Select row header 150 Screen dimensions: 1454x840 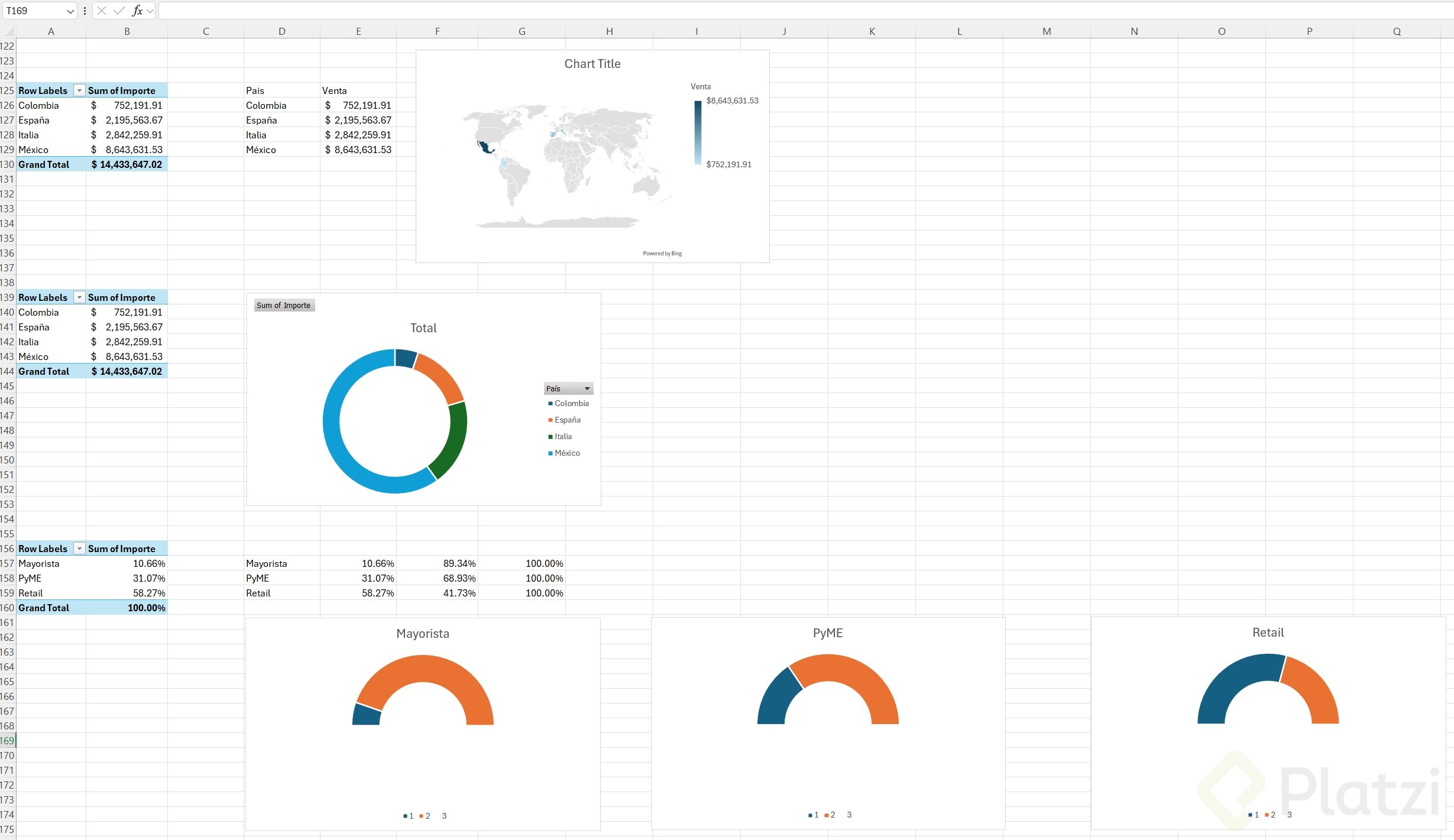pyautogui.click(x=7, y=460)
